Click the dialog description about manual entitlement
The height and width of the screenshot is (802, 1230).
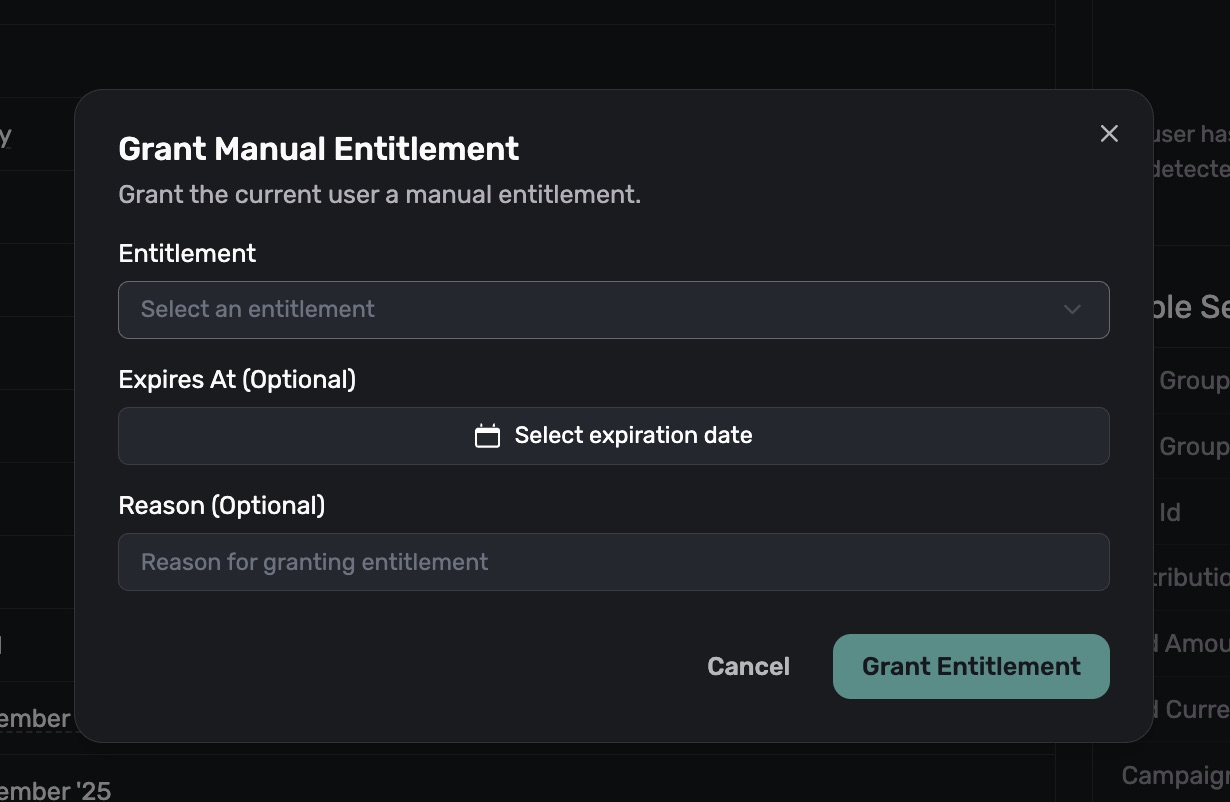tap(379, 194)
